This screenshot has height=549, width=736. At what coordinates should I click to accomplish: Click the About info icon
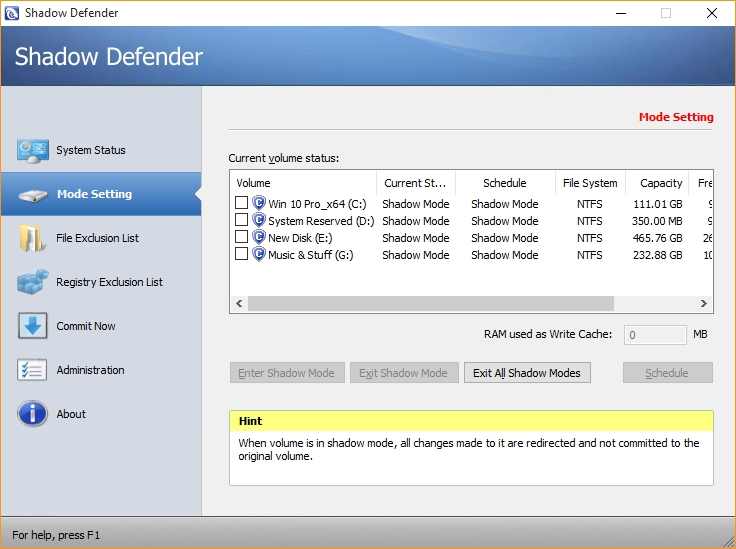click(x=33, y=414)
